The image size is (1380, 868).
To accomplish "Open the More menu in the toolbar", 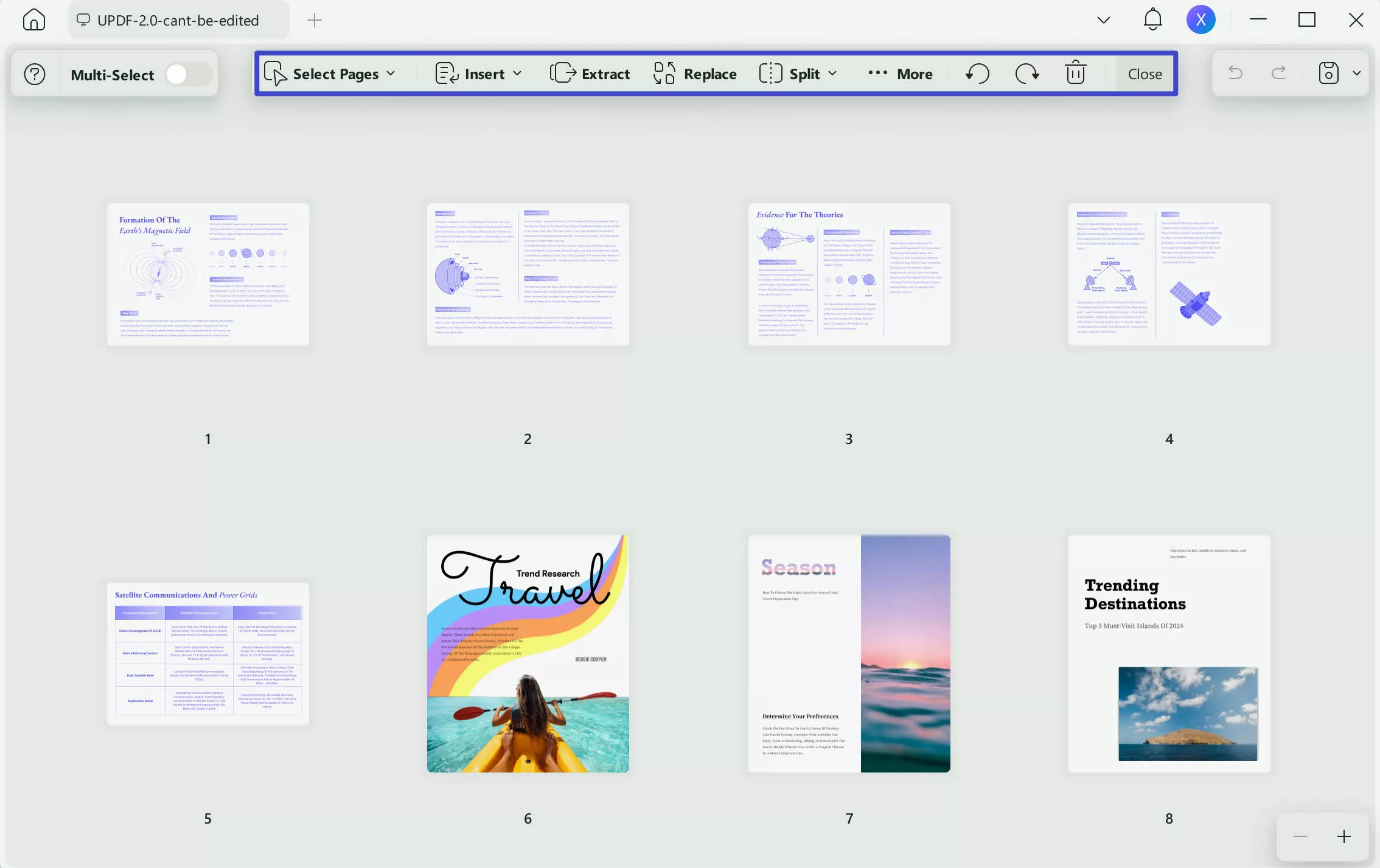I will [x=901, y=73].
